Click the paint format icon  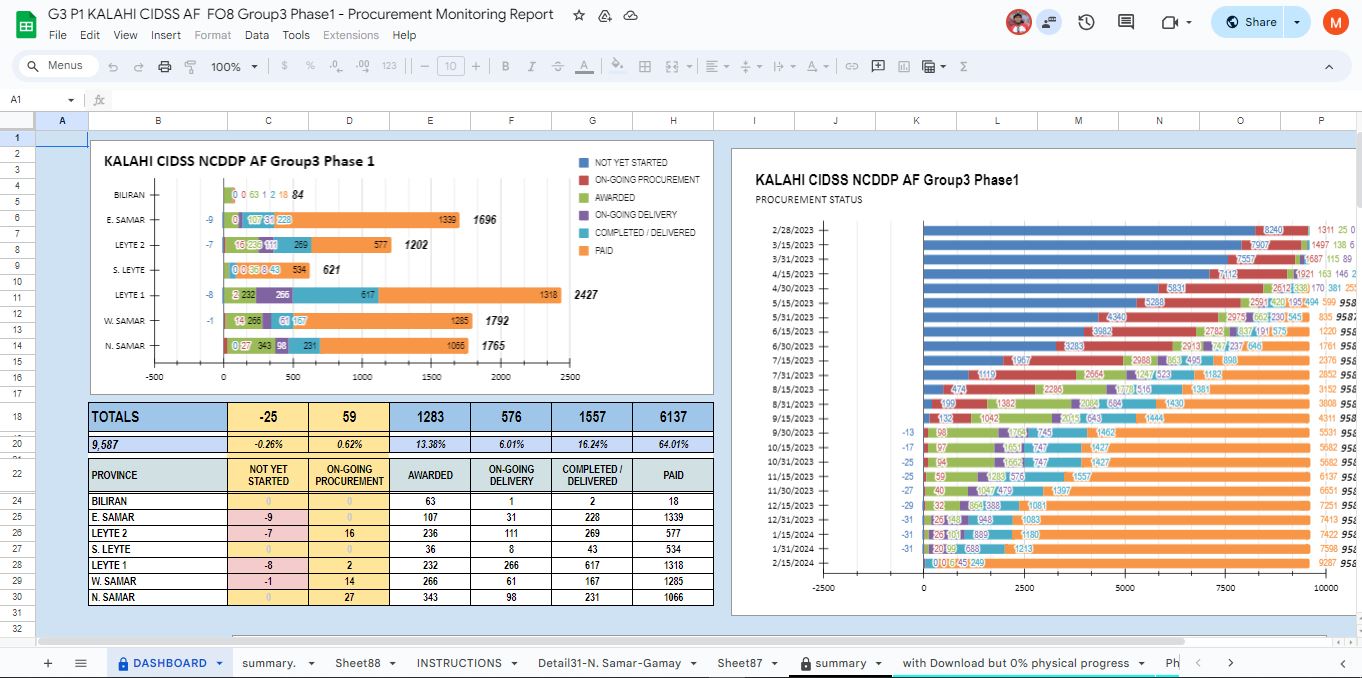tap(190, 66)
